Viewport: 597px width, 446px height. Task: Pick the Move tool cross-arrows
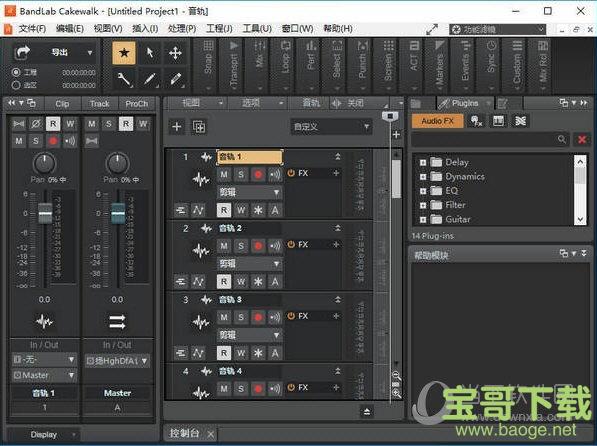tap(175, 53)
